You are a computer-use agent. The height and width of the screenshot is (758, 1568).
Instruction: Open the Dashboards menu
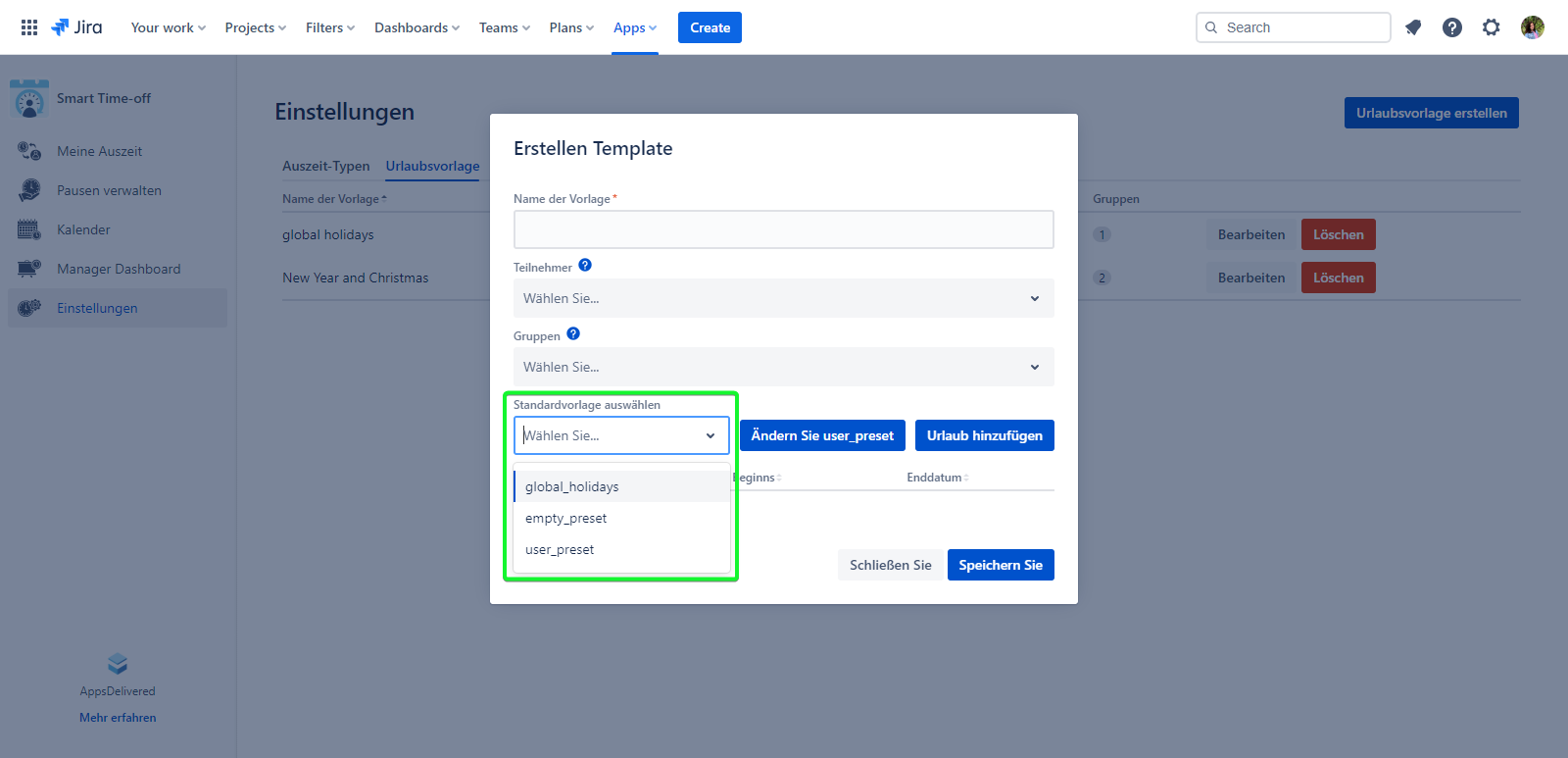click(416, 27)
